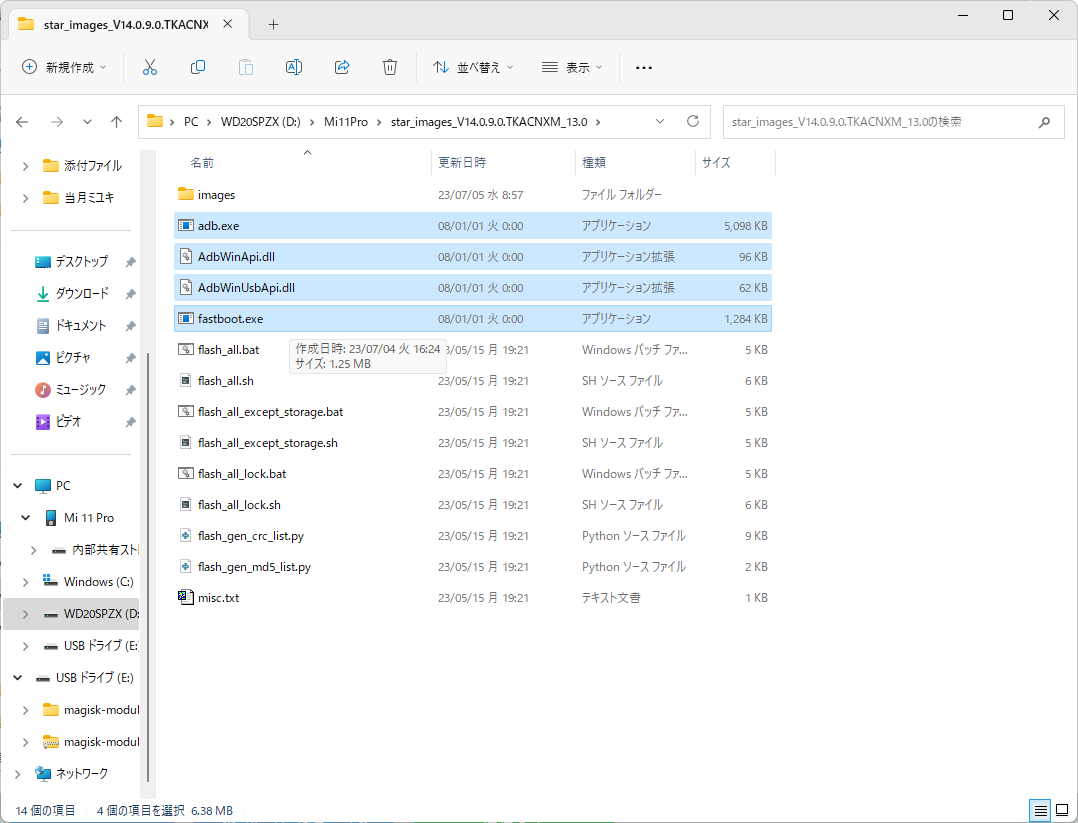Go up one folder level arrow
Screen dimensions: 1078x823
(x=116, y=122)
